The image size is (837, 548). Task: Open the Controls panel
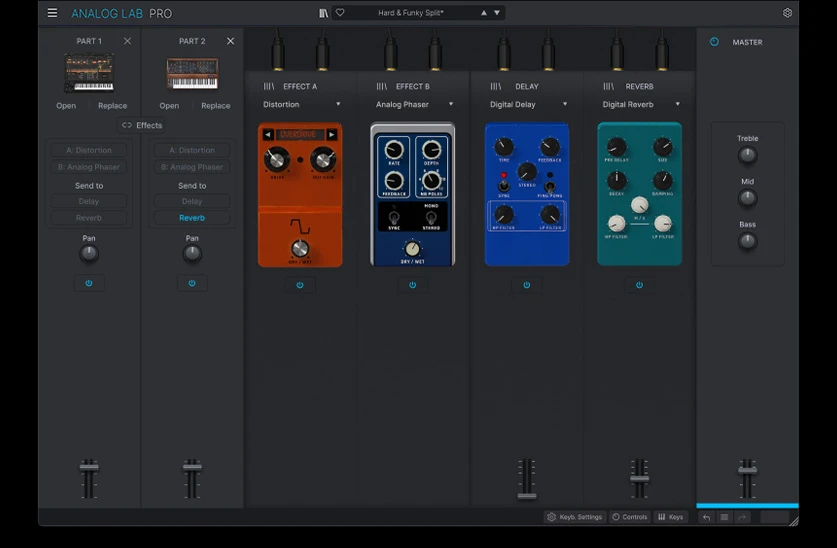click(x=629, y=517)
